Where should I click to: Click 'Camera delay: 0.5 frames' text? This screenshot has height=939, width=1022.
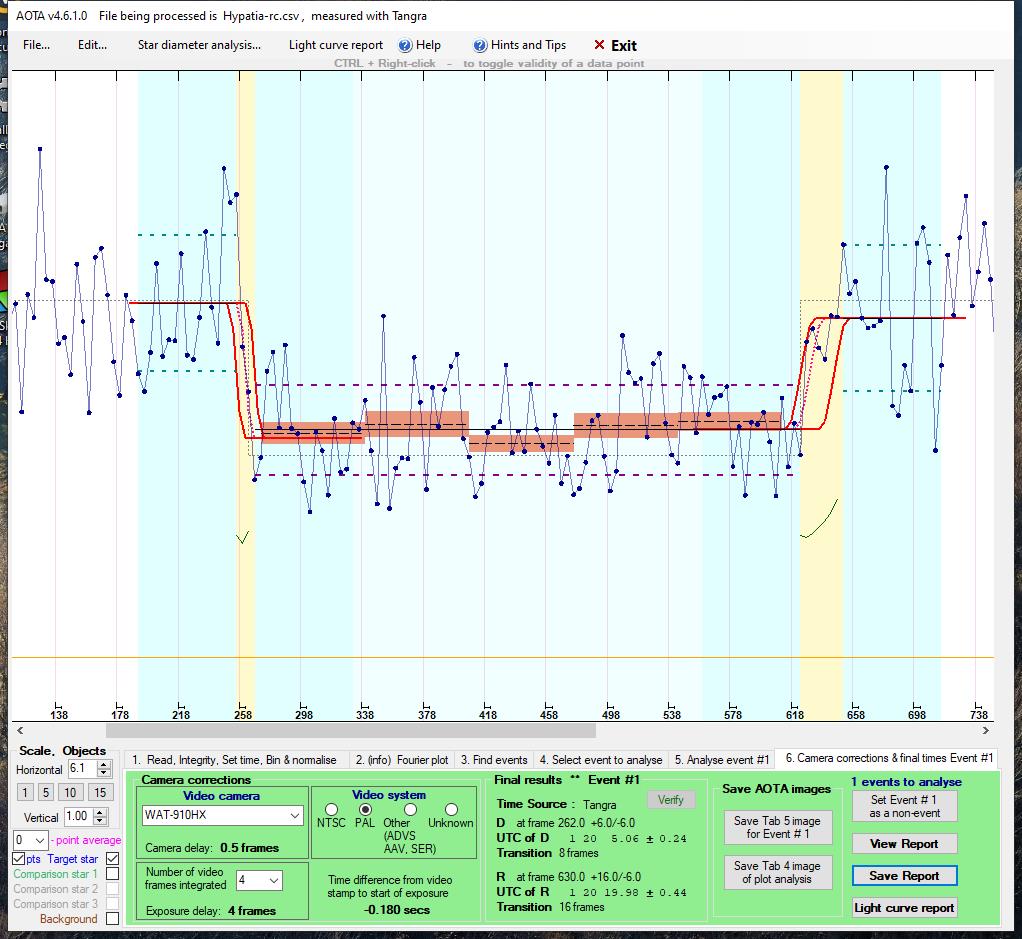(212, 848)
